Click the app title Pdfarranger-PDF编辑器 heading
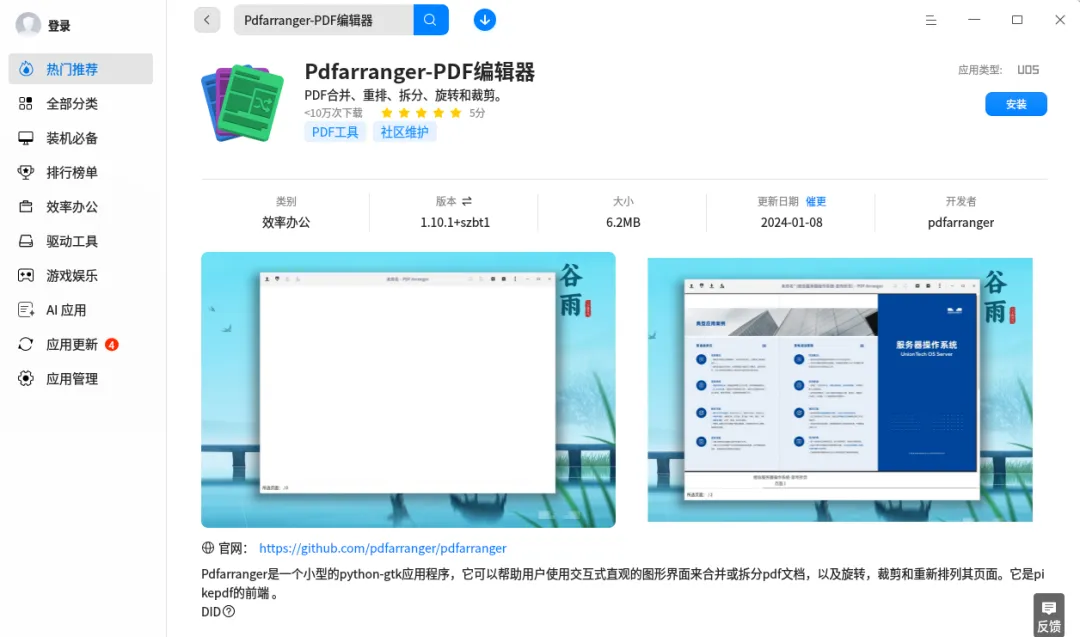 click(x=419, y=72)
